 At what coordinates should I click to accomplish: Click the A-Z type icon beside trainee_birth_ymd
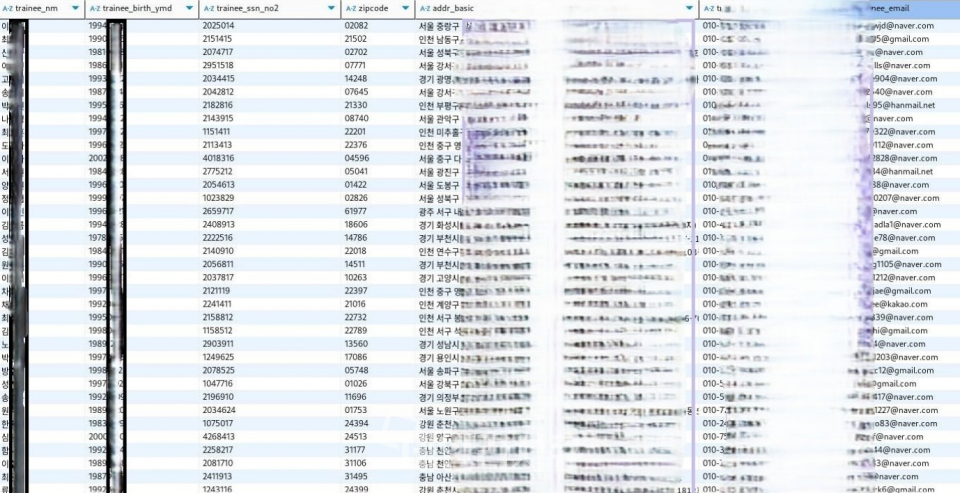95,9
